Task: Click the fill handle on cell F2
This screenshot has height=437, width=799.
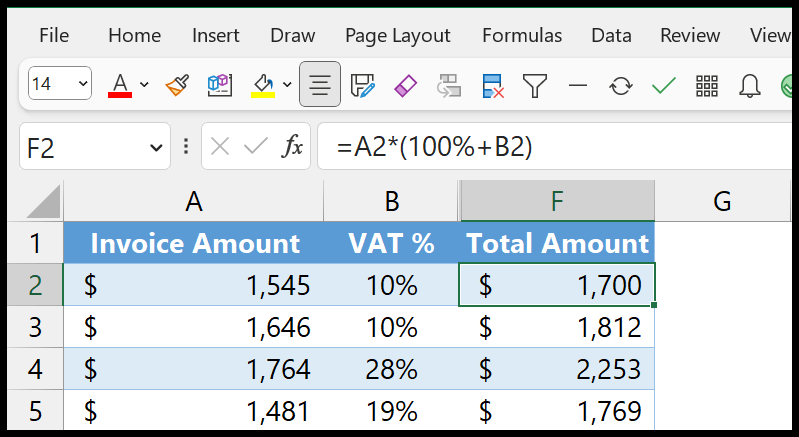Action: click(x=654, y=305)
